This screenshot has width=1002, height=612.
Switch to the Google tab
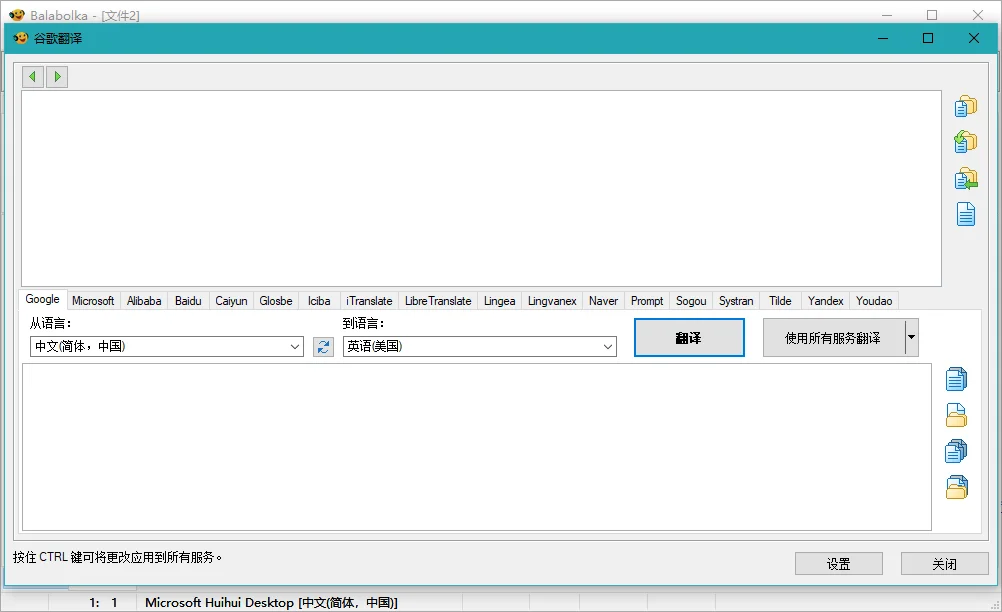coord(42,299)
